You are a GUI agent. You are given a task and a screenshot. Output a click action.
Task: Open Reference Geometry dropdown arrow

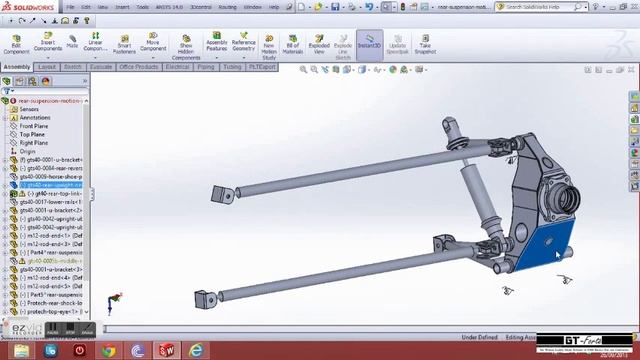tap(244, 58)
